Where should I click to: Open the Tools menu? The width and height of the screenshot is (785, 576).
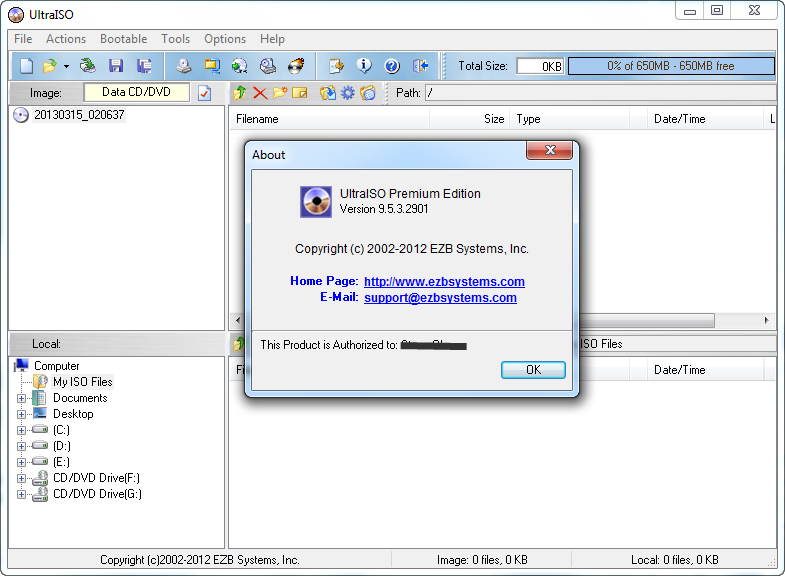176,39
